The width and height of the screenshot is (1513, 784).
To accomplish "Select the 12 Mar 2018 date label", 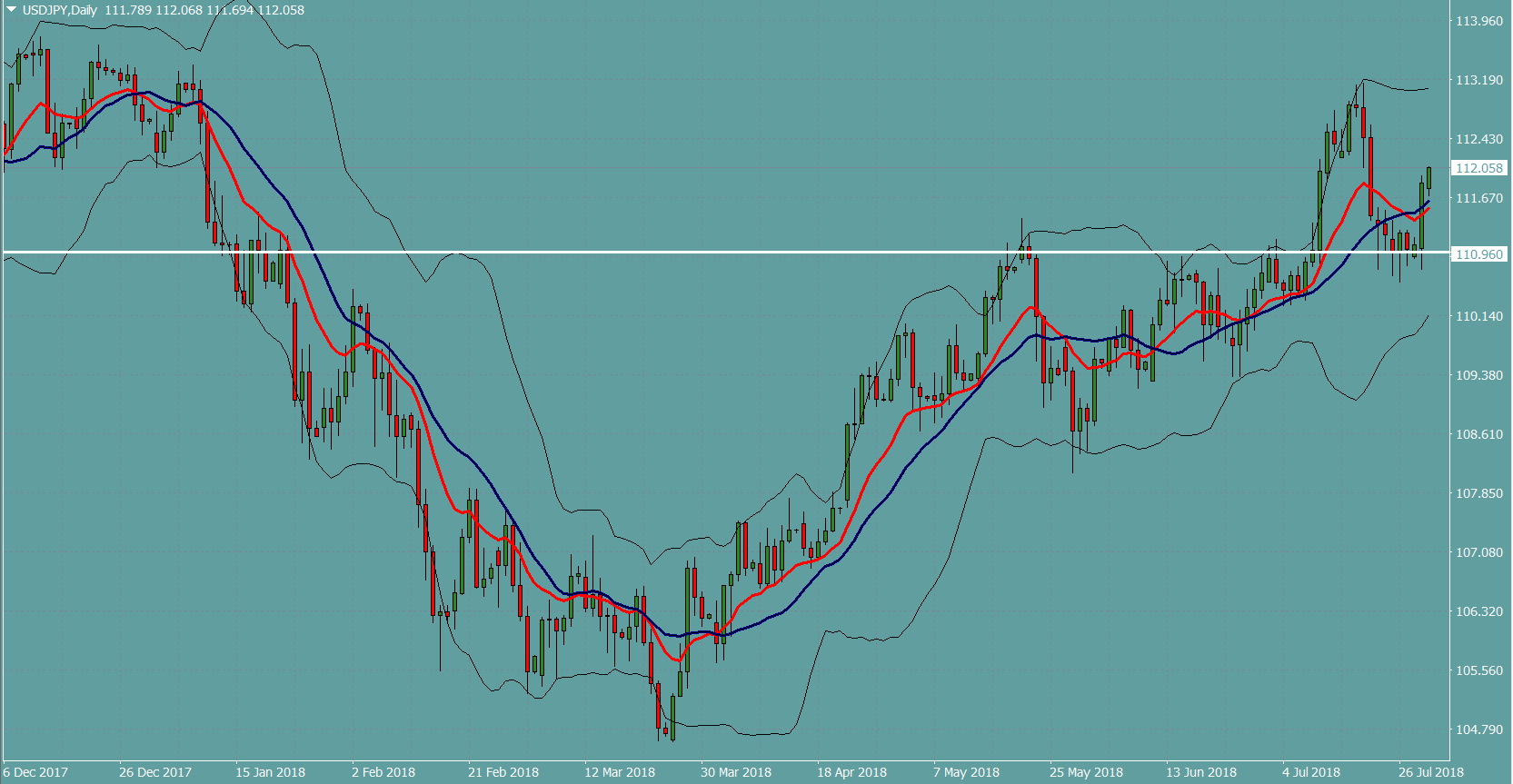I will (x=619, y=772).
